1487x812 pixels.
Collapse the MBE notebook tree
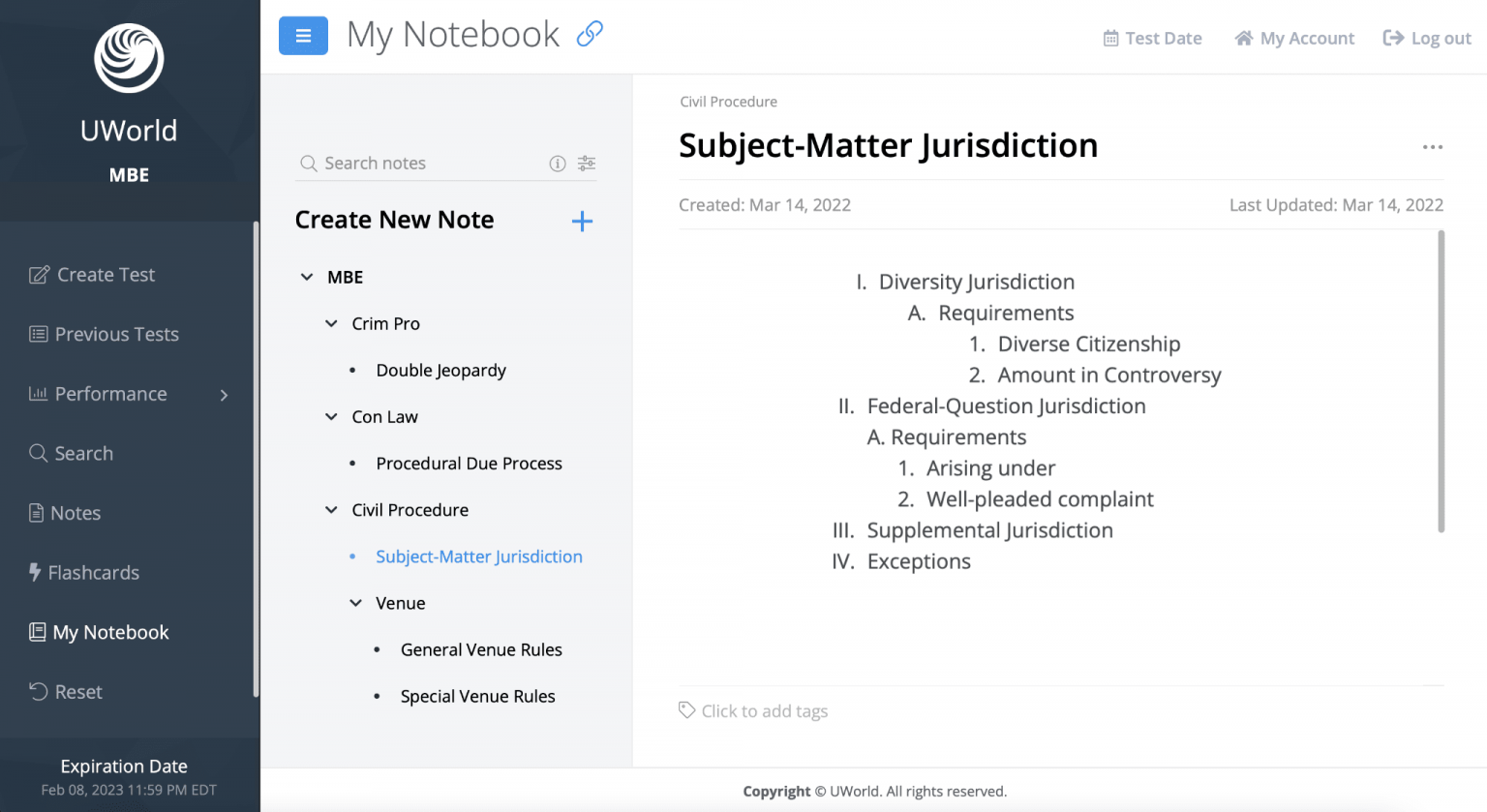pyautogui.click(x=307, y=277)
